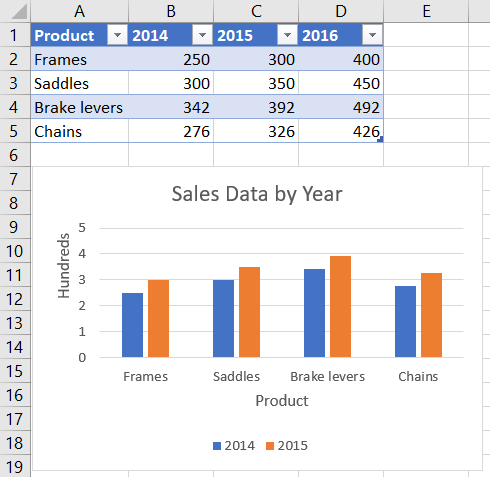Select row 10 header

(x=15, y=251)
